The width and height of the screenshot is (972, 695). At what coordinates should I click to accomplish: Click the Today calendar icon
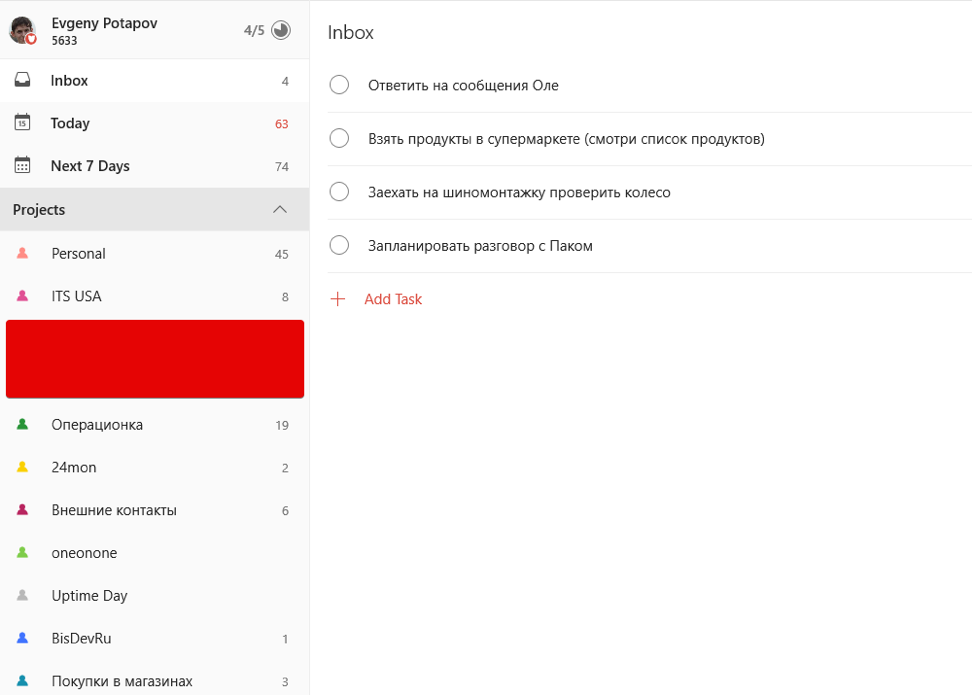[x=22, y=122]
